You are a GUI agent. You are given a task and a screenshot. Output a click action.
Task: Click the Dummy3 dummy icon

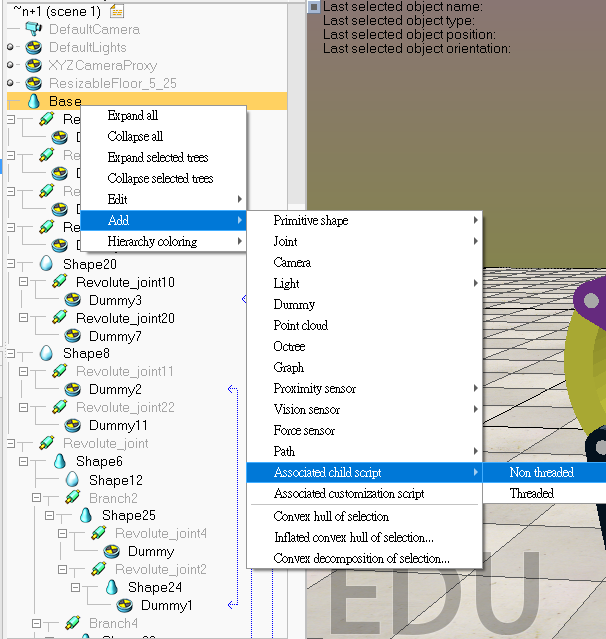(73, 301)
